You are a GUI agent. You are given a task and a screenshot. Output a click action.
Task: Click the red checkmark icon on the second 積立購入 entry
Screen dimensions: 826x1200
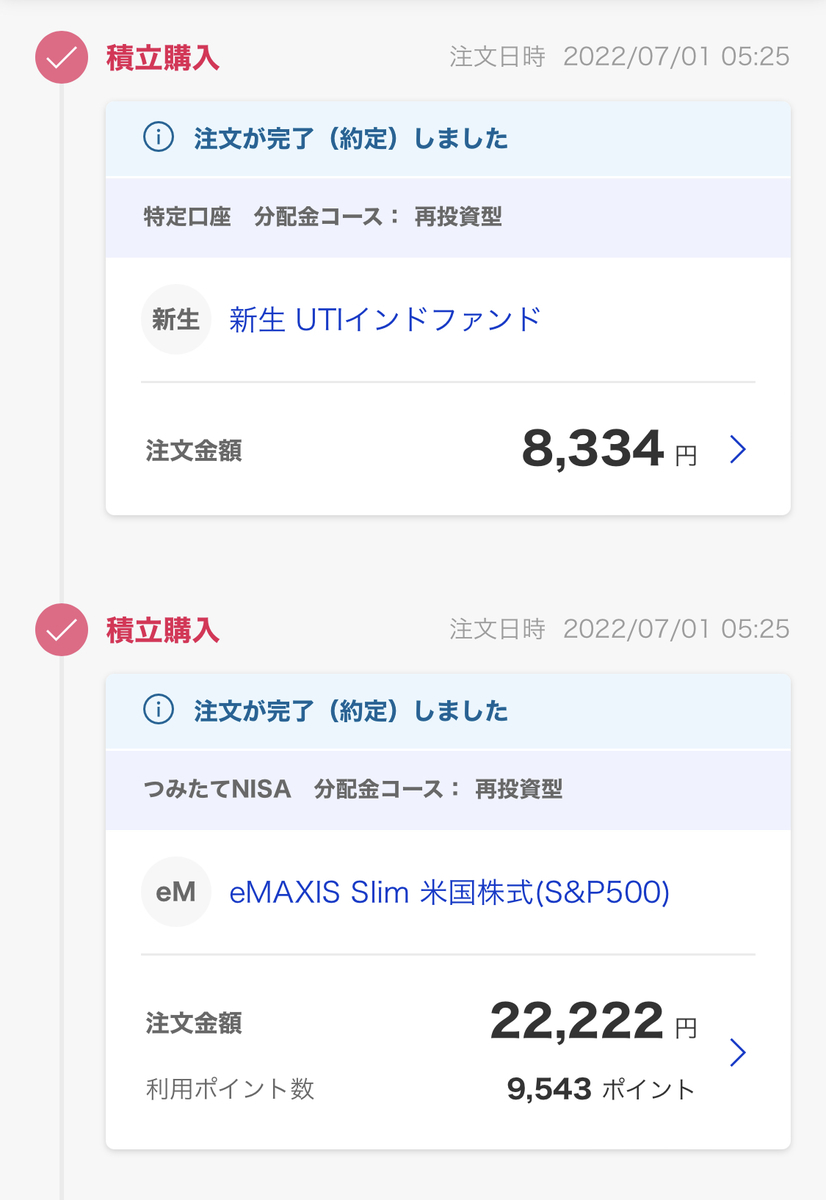(61, 630)
